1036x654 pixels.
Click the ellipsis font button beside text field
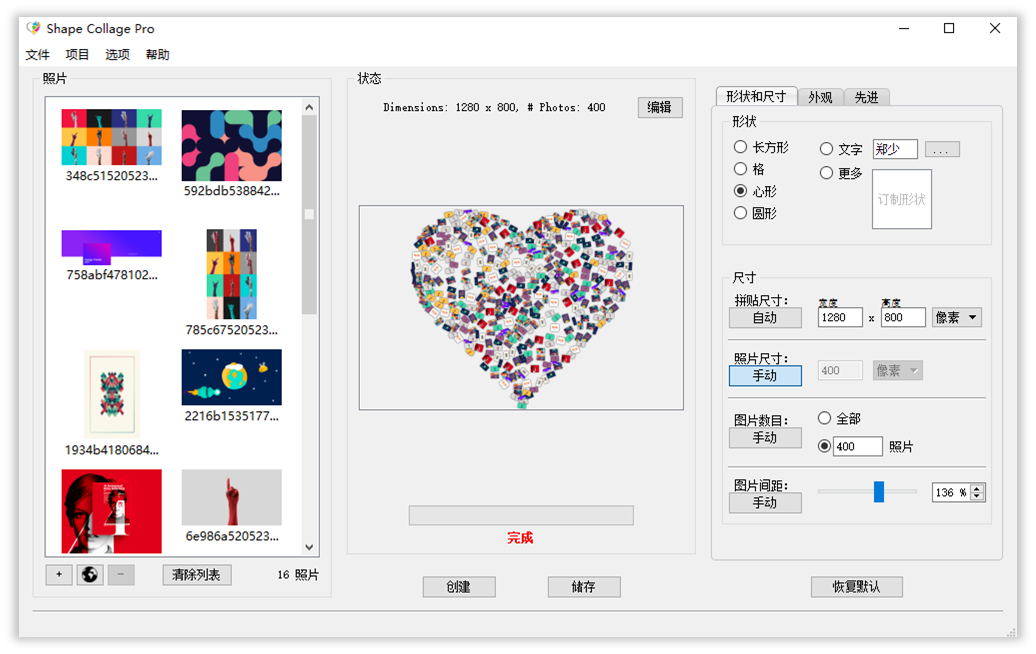942,149
